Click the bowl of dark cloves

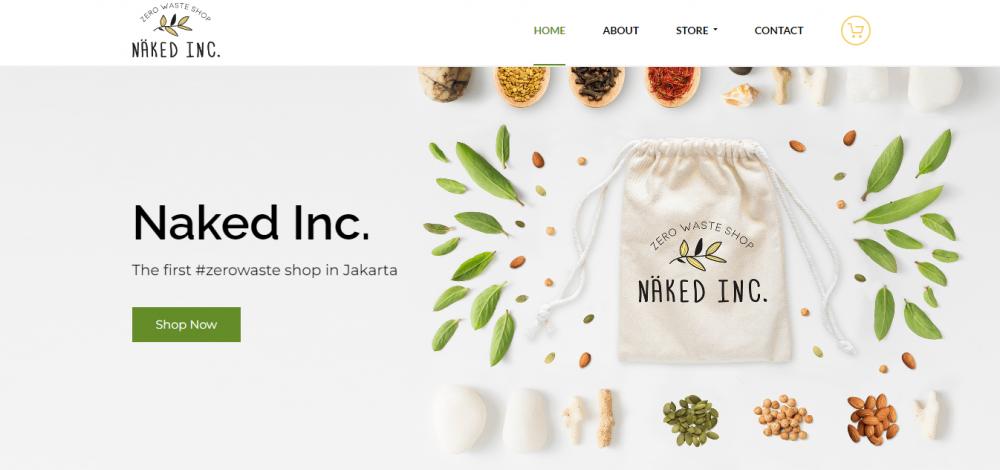(596, 85)
